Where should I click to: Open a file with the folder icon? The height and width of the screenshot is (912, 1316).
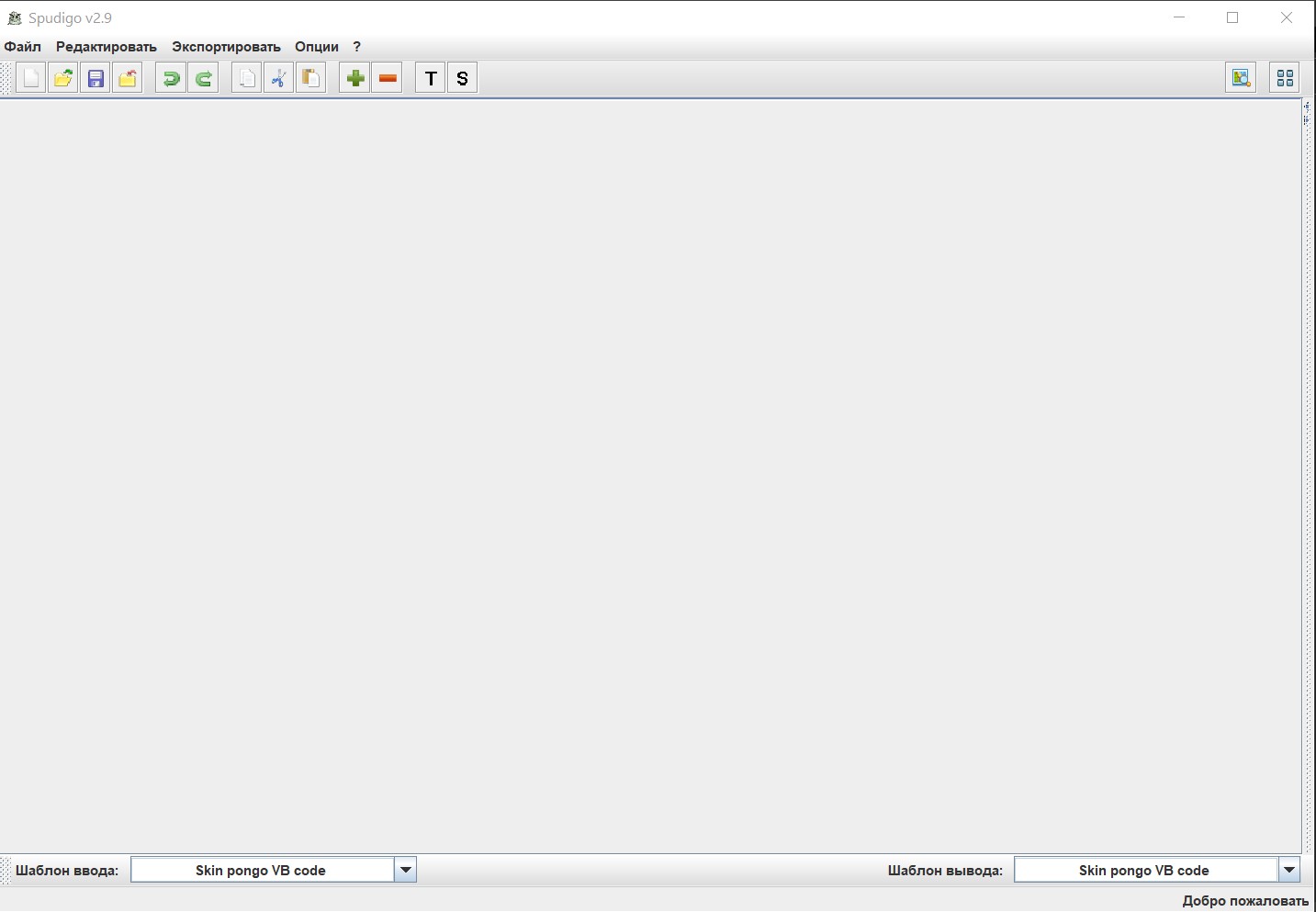point(62,78)
